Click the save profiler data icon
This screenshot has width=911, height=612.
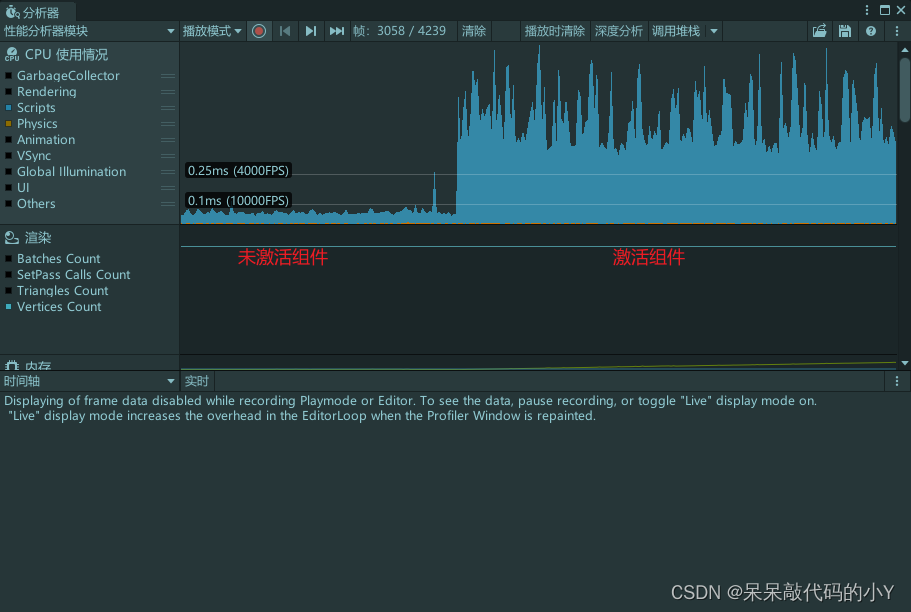845,31
